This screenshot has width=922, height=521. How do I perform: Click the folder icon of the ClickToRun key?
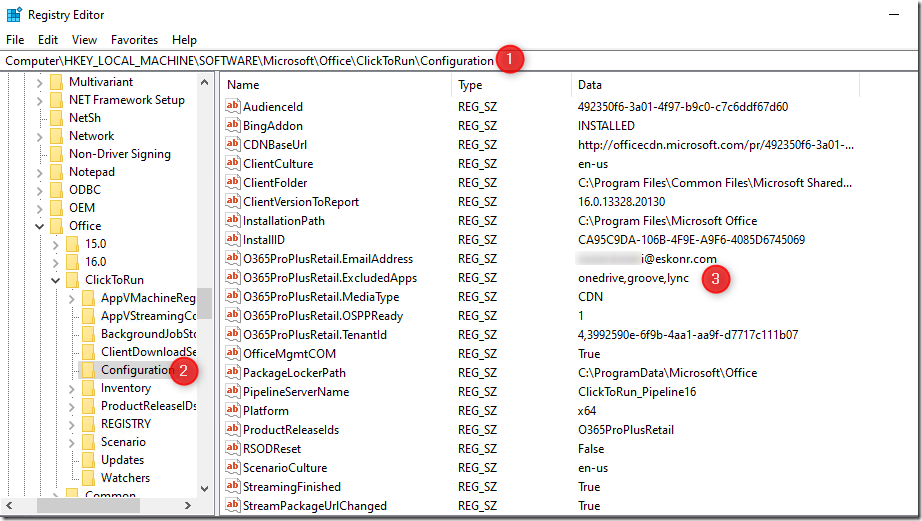tap(72, 279)
